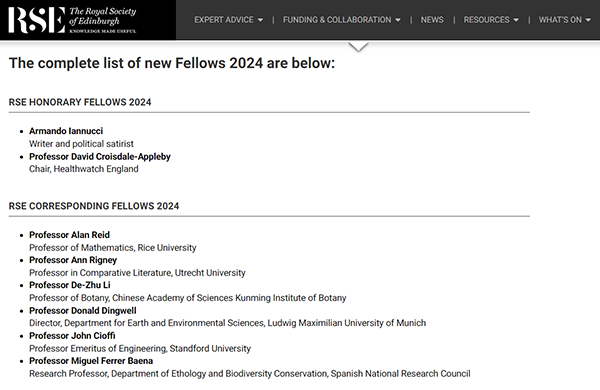Select Professor De-Zhu Li's name
Image resolution: width=600 pixels, height=390 pixels.
click(x=70, y=285)
